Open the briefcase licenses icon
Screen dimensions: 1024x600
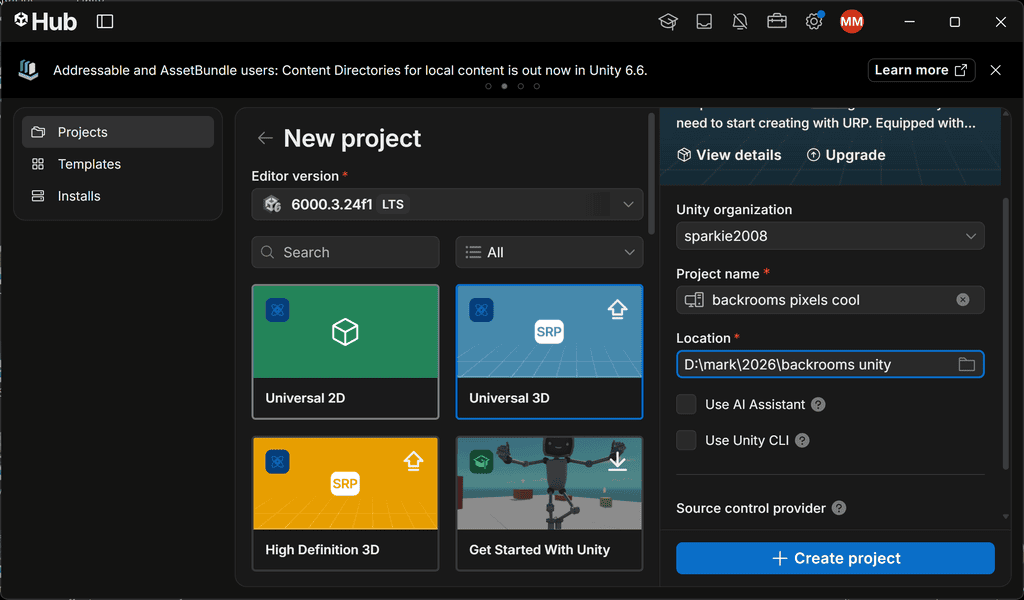(776, 22)
